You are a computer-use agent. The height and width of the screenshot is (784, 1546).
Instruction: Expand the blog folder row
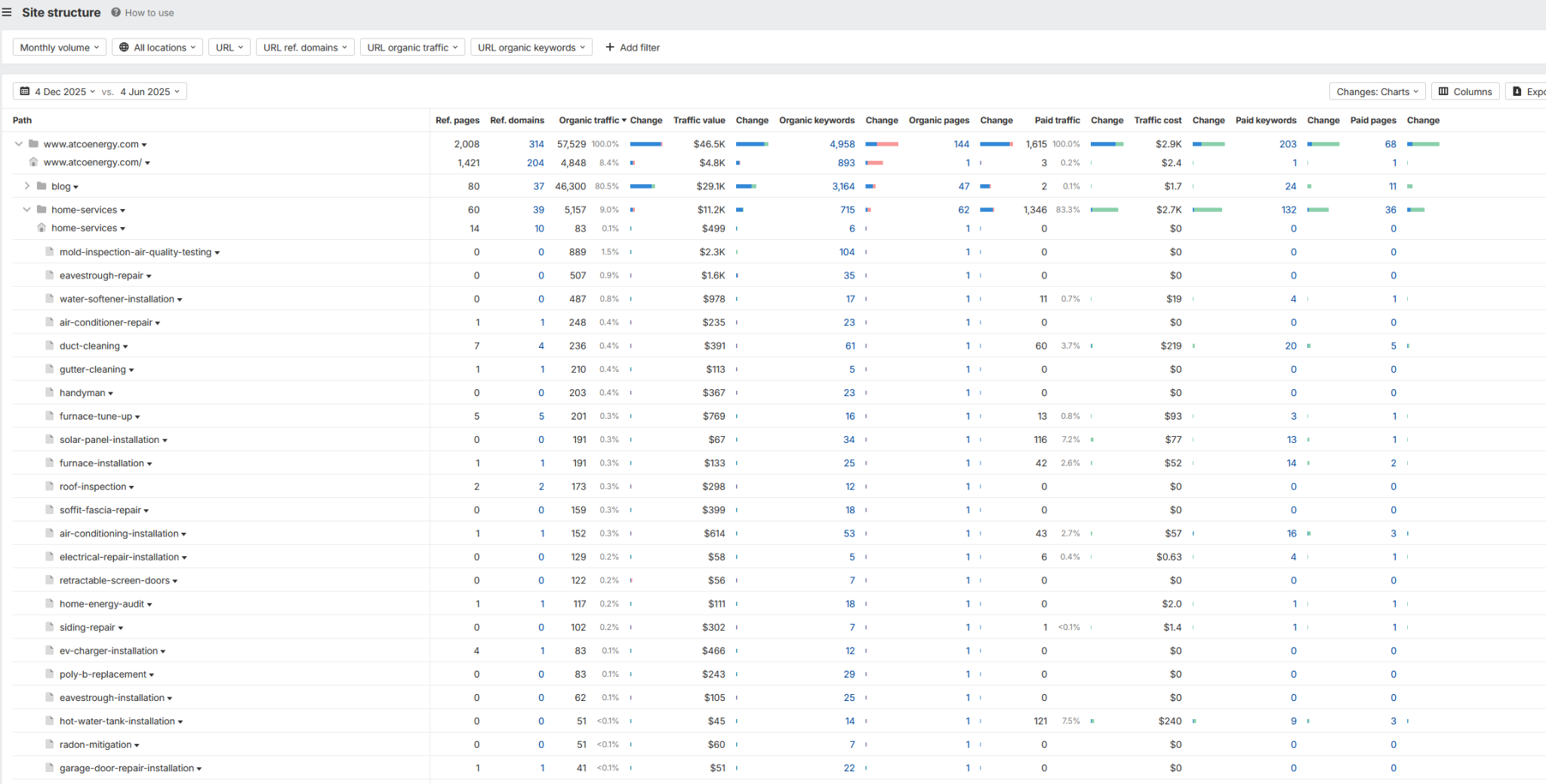tap(27, 186)
